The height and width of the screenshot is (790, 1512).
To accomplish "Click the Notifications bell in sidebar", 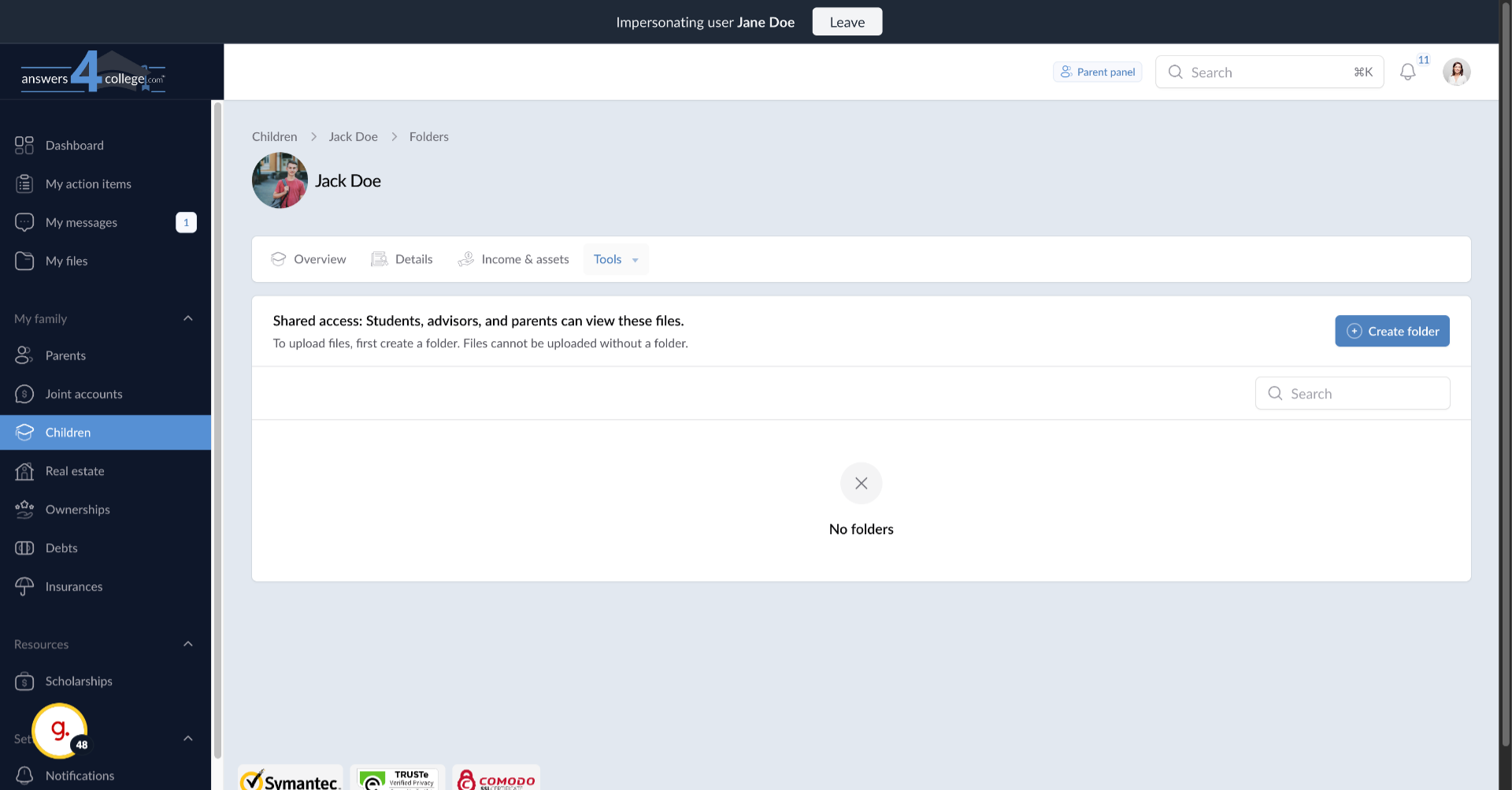I will (x=24, y=776).
